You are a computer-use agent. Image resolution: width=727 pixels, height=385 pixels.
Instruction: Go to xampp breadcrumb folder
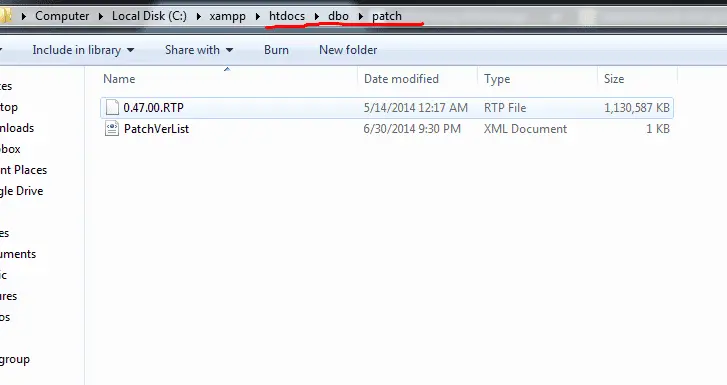click(227, 17)
